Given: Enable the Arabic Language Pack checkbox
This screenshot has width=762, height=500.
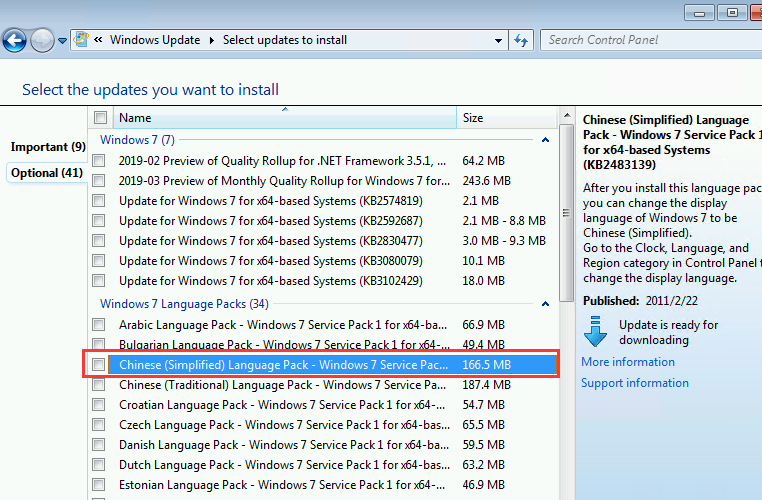Looking at the screenshot, I should 98,325.
